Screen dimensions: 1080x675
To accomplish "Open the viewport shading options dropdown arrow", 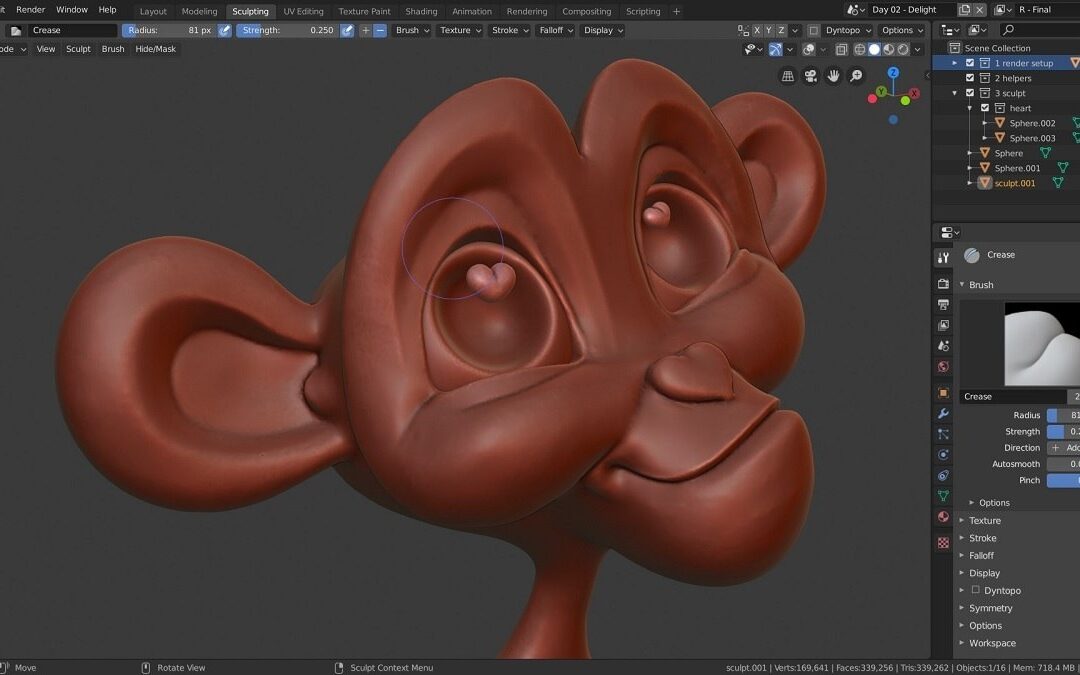I will click(x=917, y=49).
